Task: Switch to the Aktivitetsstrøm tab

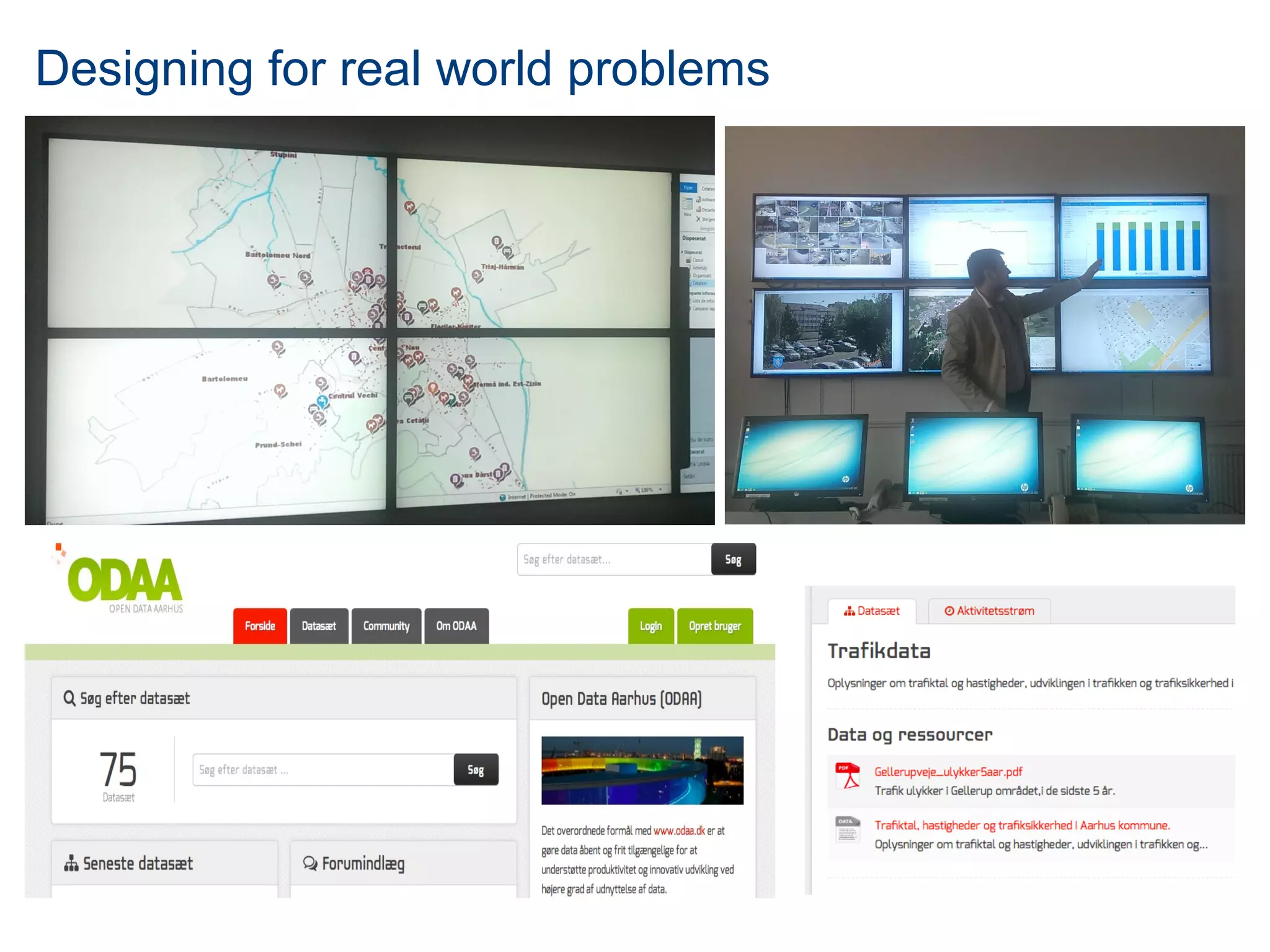Action: tap(989, 611)
